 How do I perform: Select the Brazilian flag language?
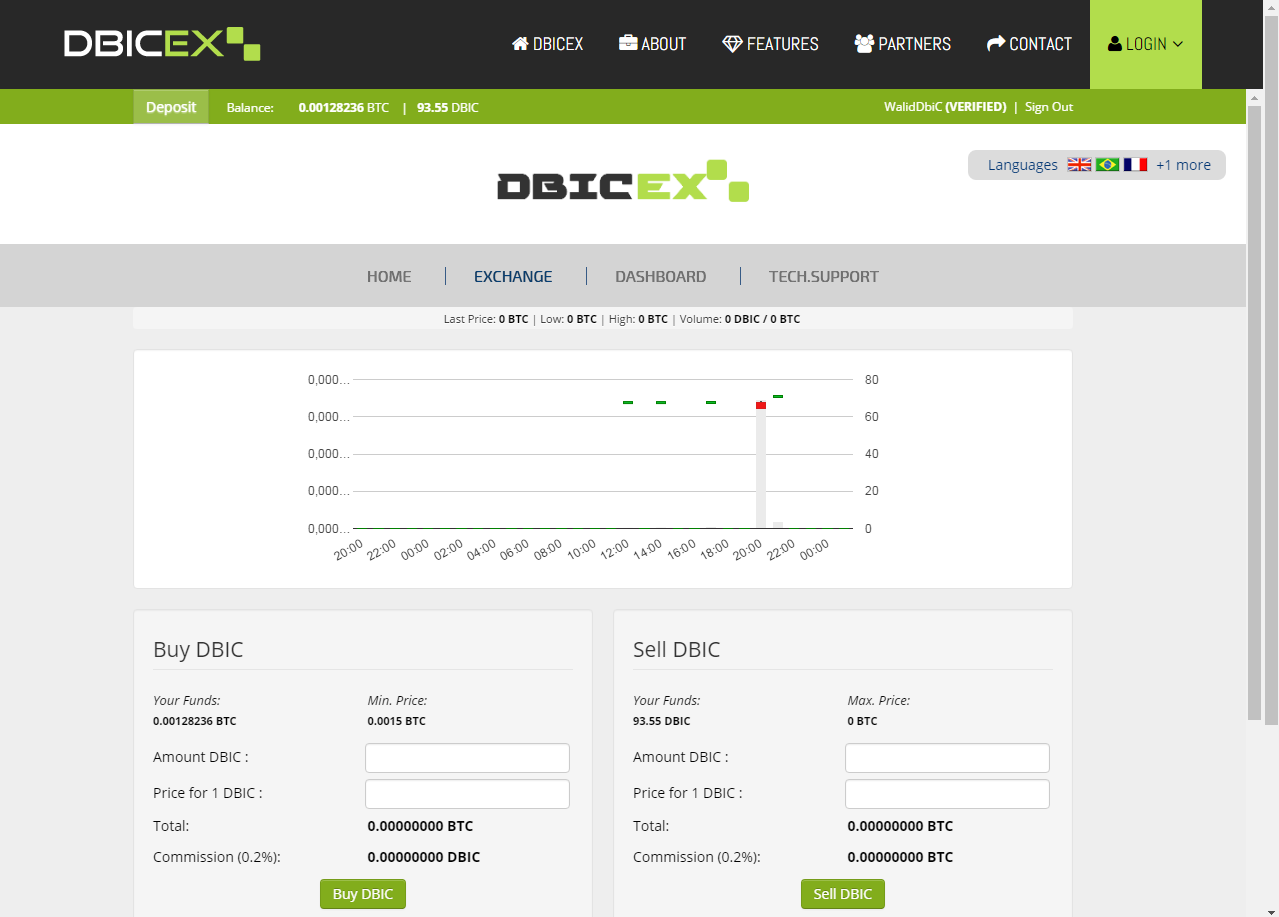pos(1107,165)
